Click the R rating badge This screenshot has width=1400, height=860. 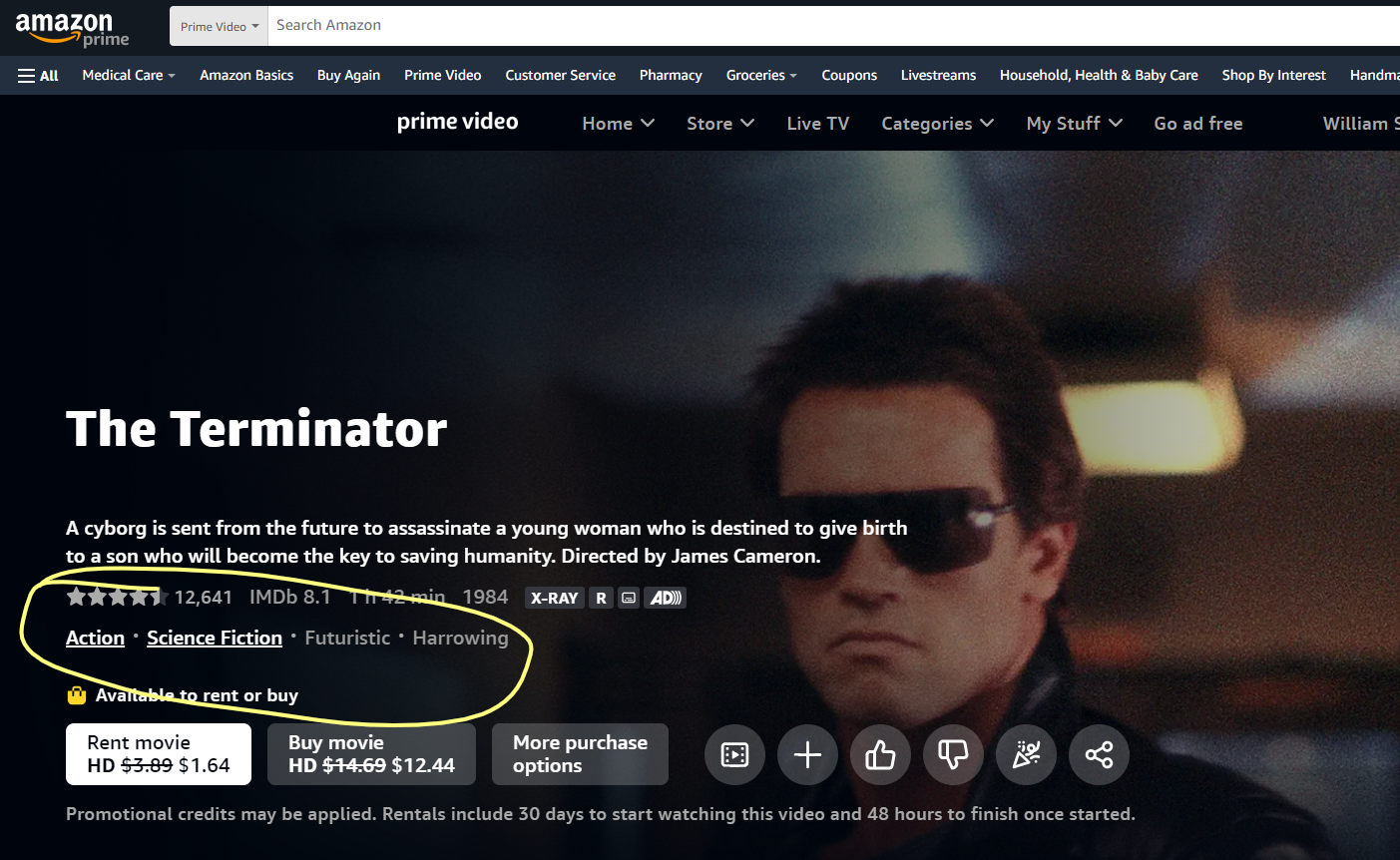(601, 598)
